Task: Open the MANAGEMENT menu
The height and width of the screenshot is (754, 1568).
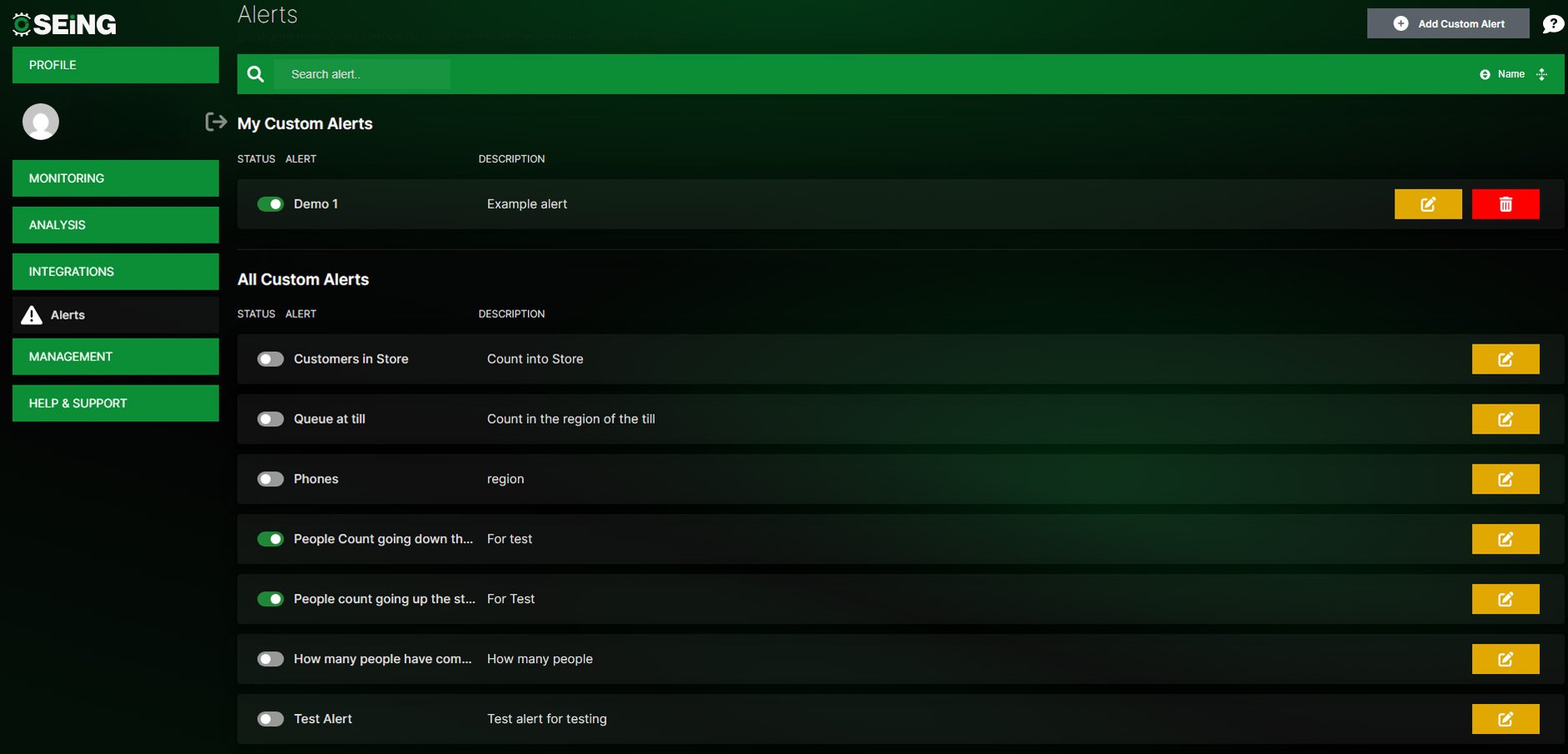Action: (116, 357)
